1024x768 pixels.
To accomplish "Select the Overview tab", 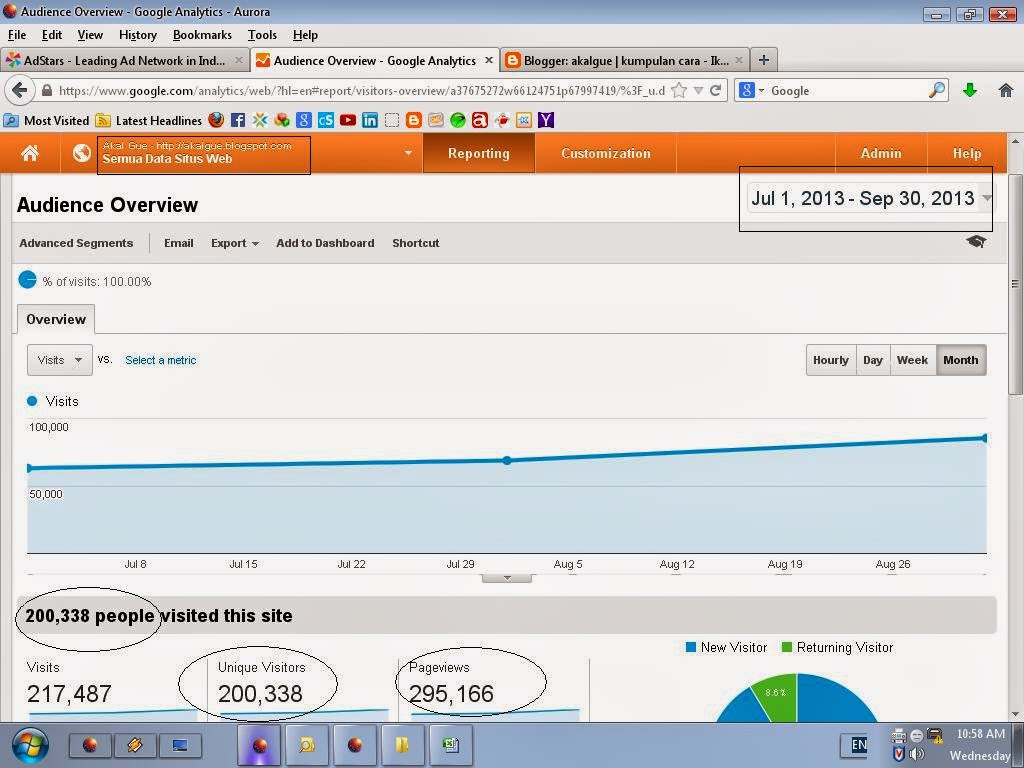I will (56, 319).
